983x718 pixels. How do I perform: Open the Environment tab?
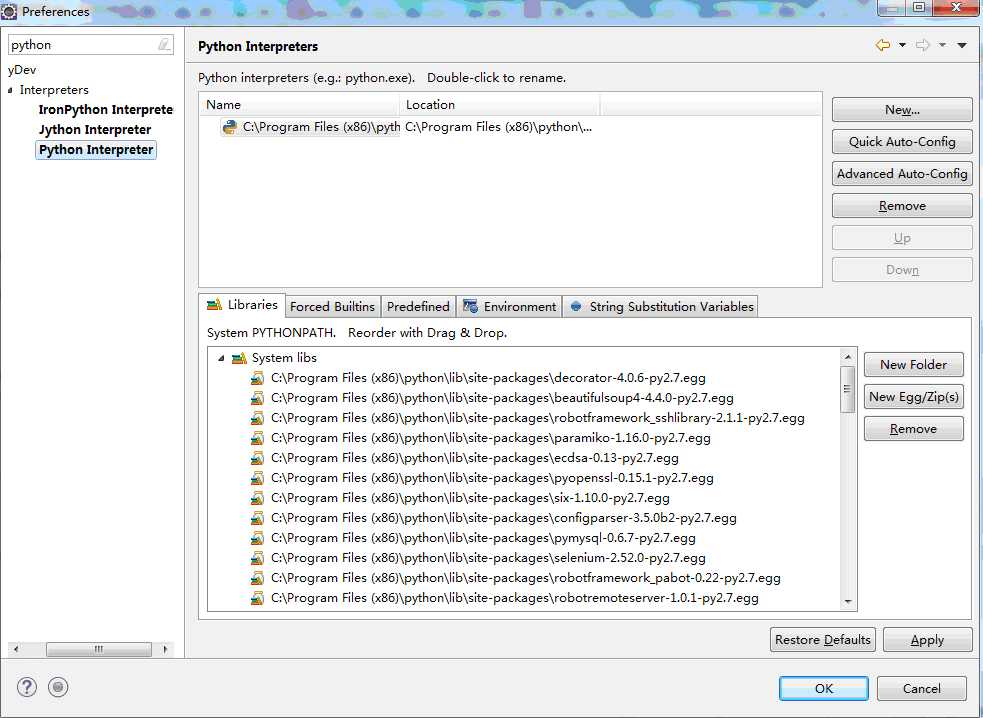click(x=509, y=307)
